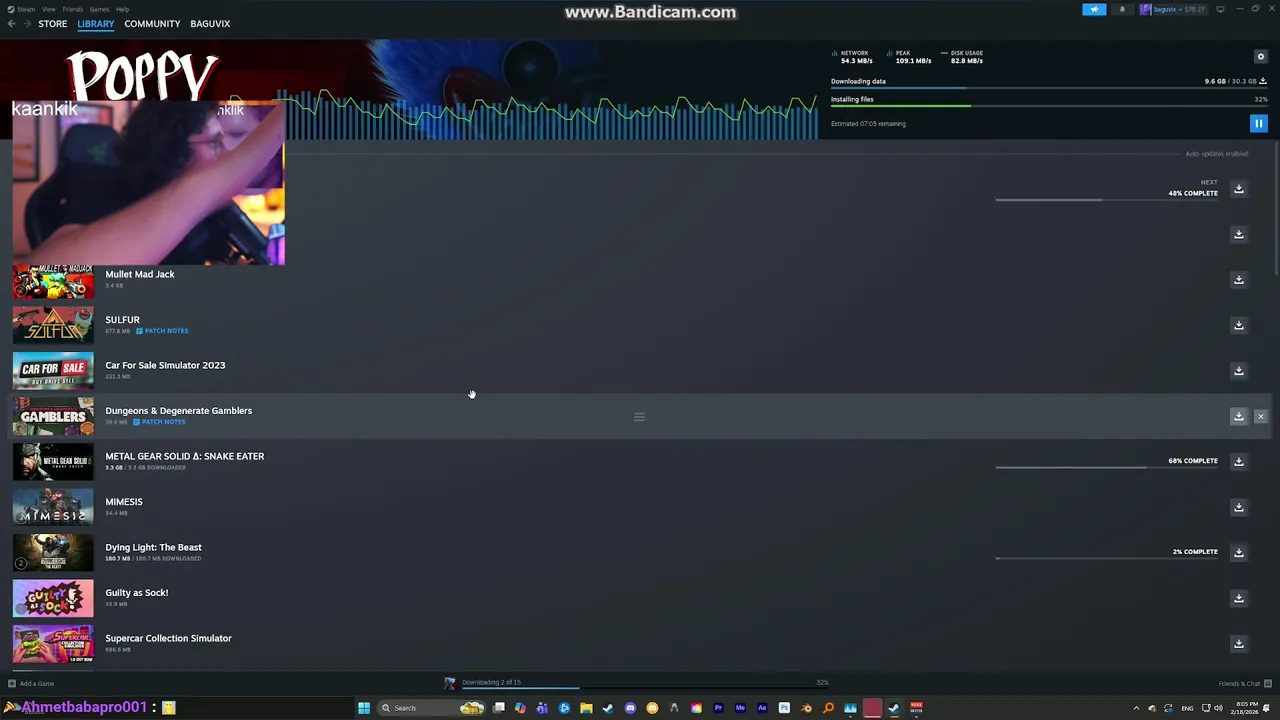Select Dying Light: The Beast title
1280x720 pixels.
(153, 547)
